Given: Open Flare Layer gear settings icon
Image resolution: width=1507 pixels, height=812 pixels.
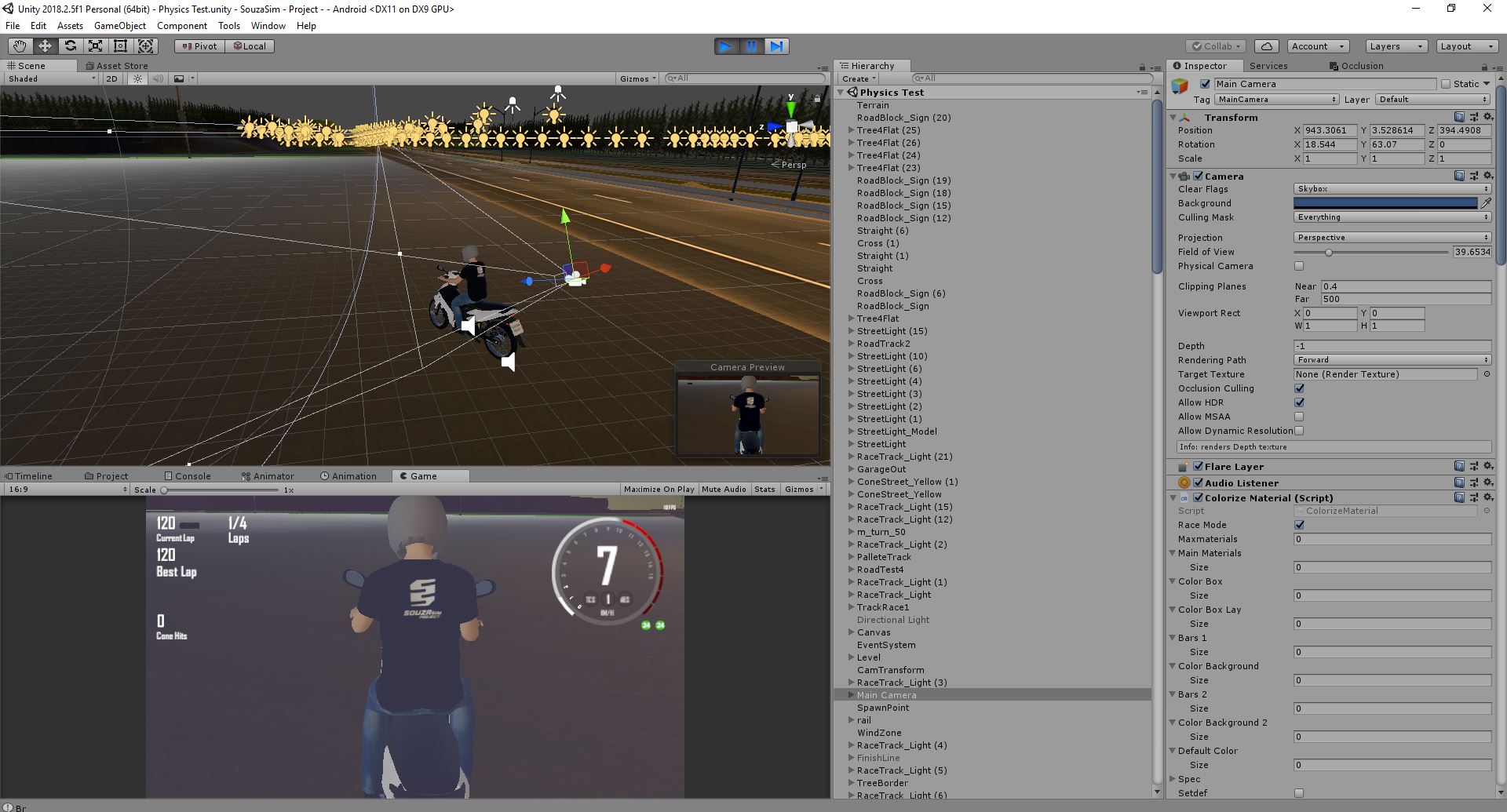Looking at the screenshot, I should (1487, 466).
